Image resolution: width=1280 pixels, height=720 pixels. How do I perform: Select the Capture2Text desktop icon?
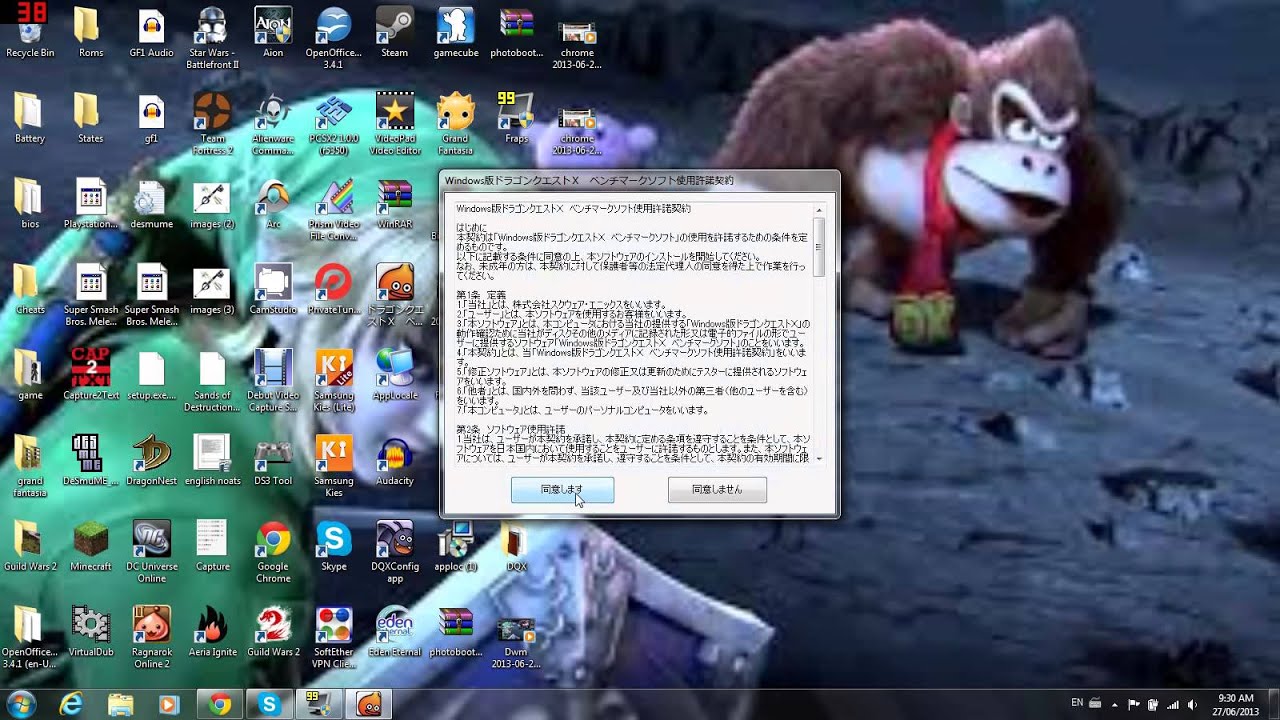(90, 375)
